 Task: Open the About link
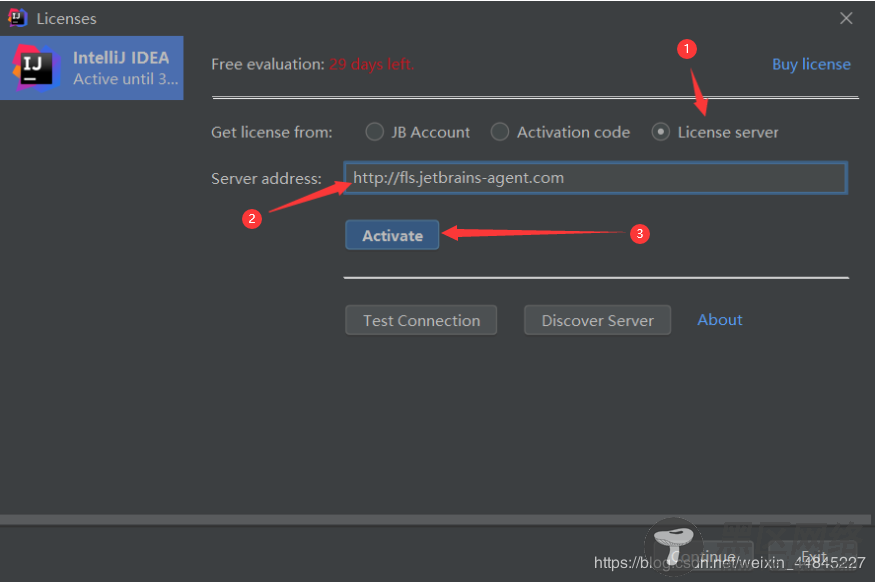pos(720,319)
